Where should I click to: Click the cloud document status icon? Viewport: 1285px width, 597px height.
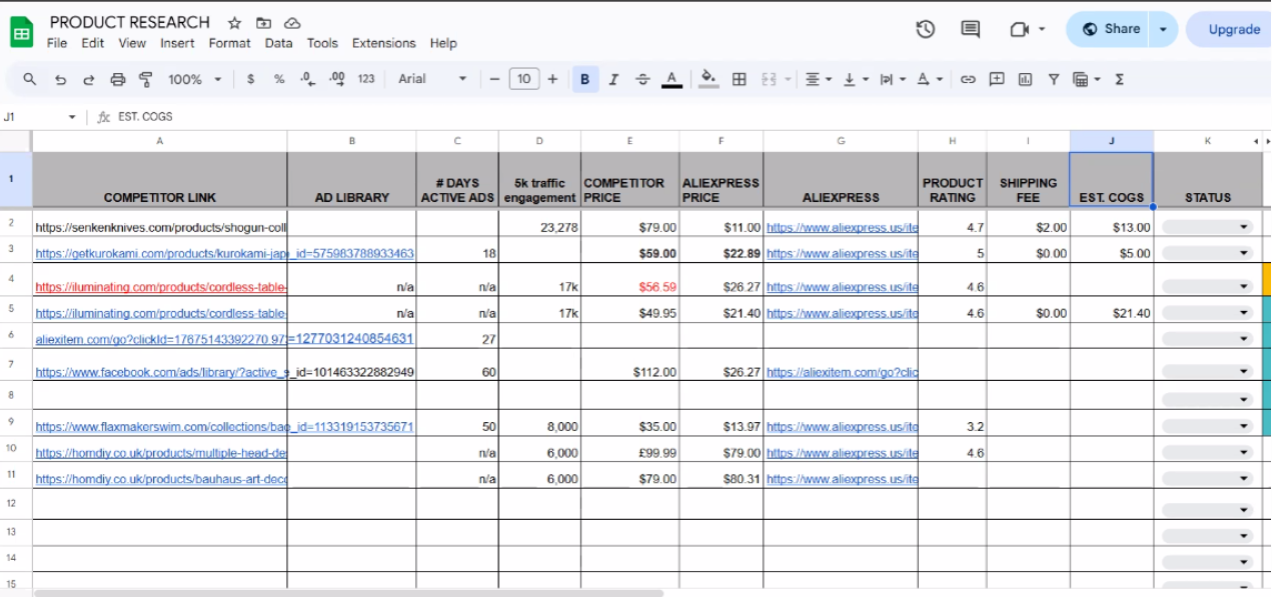[292, 22]
